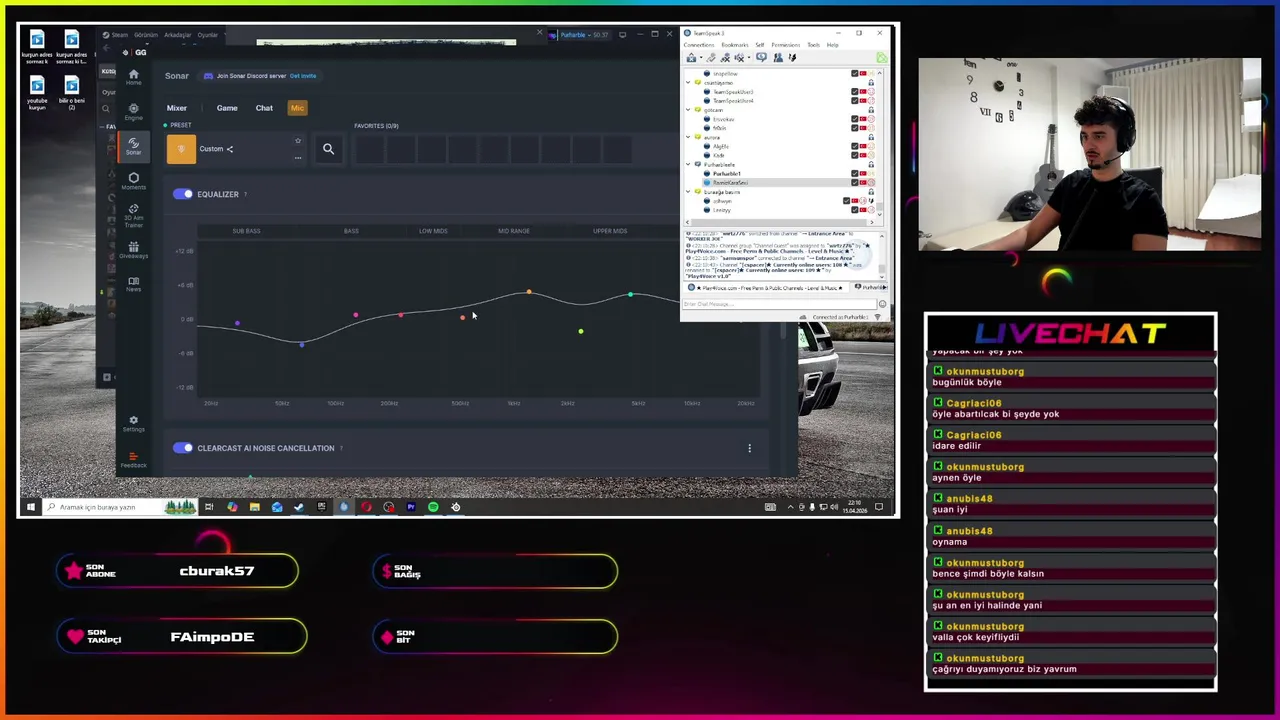Click the TeamSpeak chat message input

(779, 304)
